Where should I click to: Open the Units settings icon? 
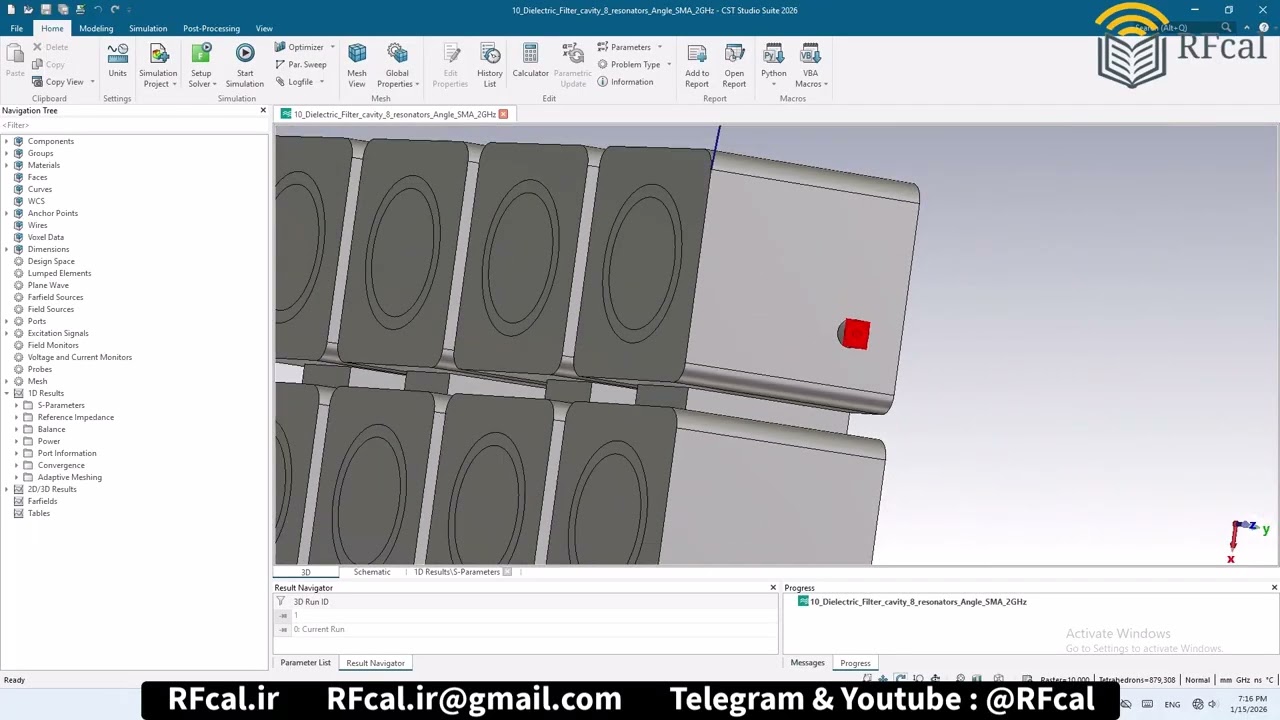117,60
